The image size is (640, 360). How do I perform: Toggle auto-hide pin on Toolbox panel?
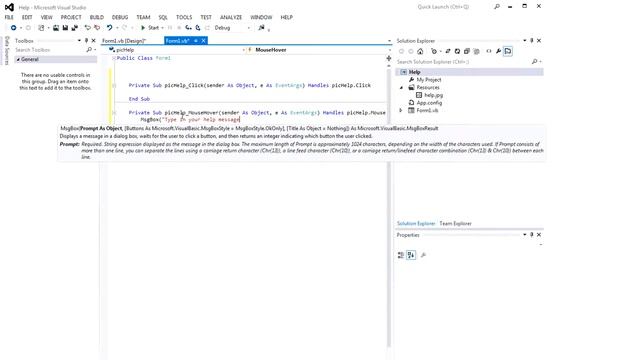(86, 41)
